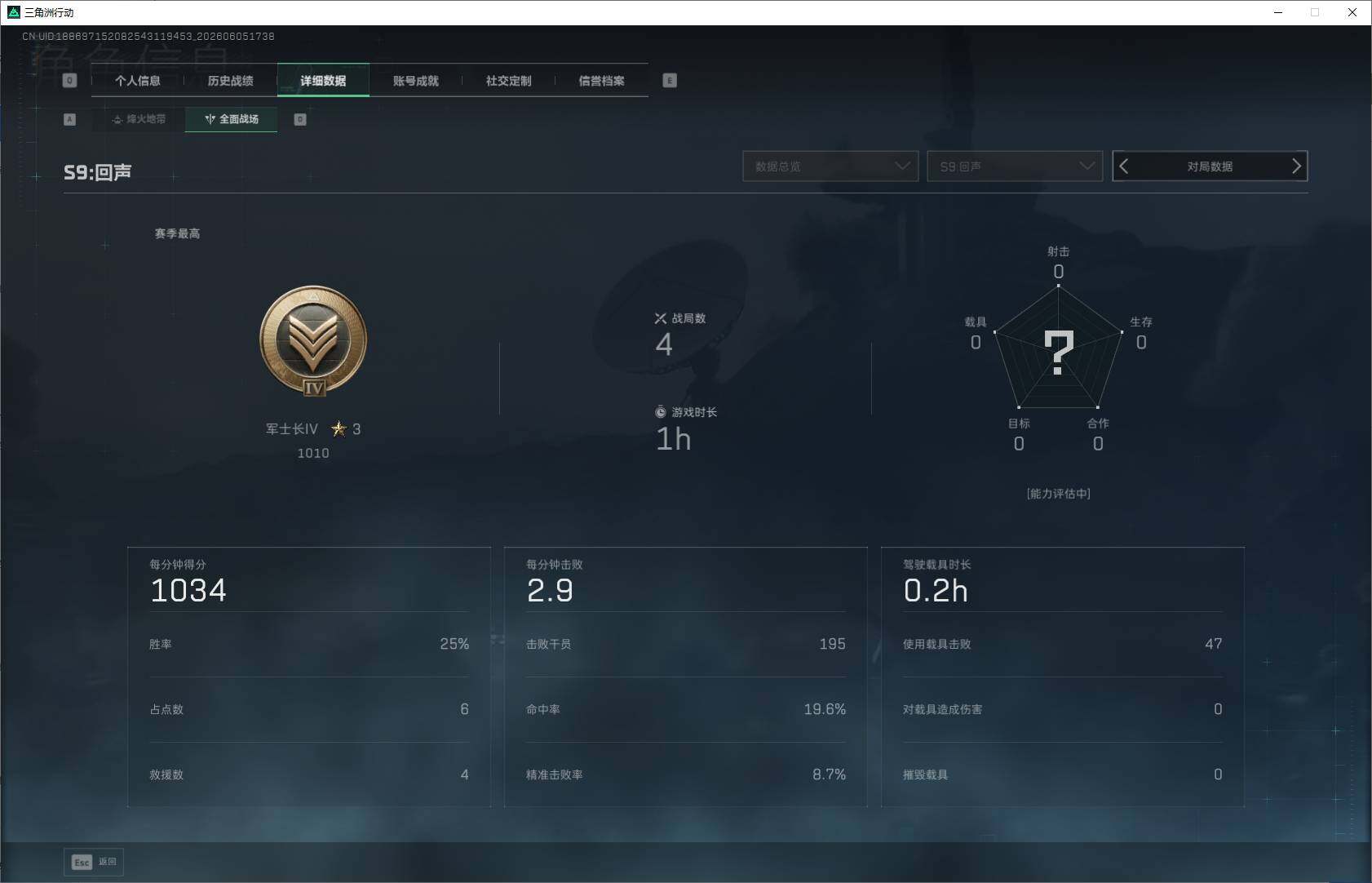Click the 使用载具击败 row showing 47
The height and width of the screenshot is (883, 1372).
(x=1063, y=644)
